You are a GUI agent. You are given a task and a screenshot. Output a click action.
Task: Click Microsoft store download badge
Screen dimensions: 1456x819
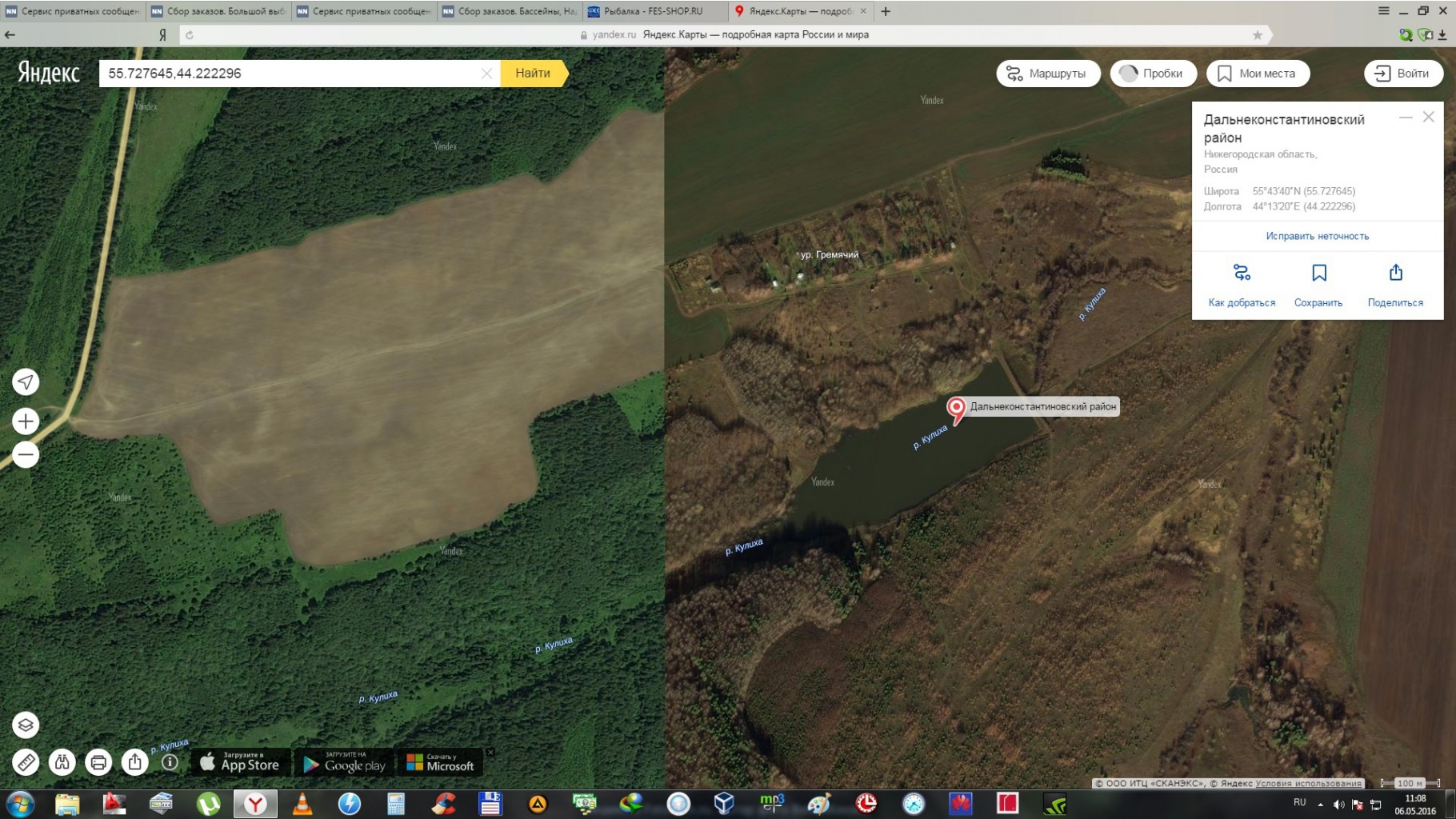tap(441, 762)
